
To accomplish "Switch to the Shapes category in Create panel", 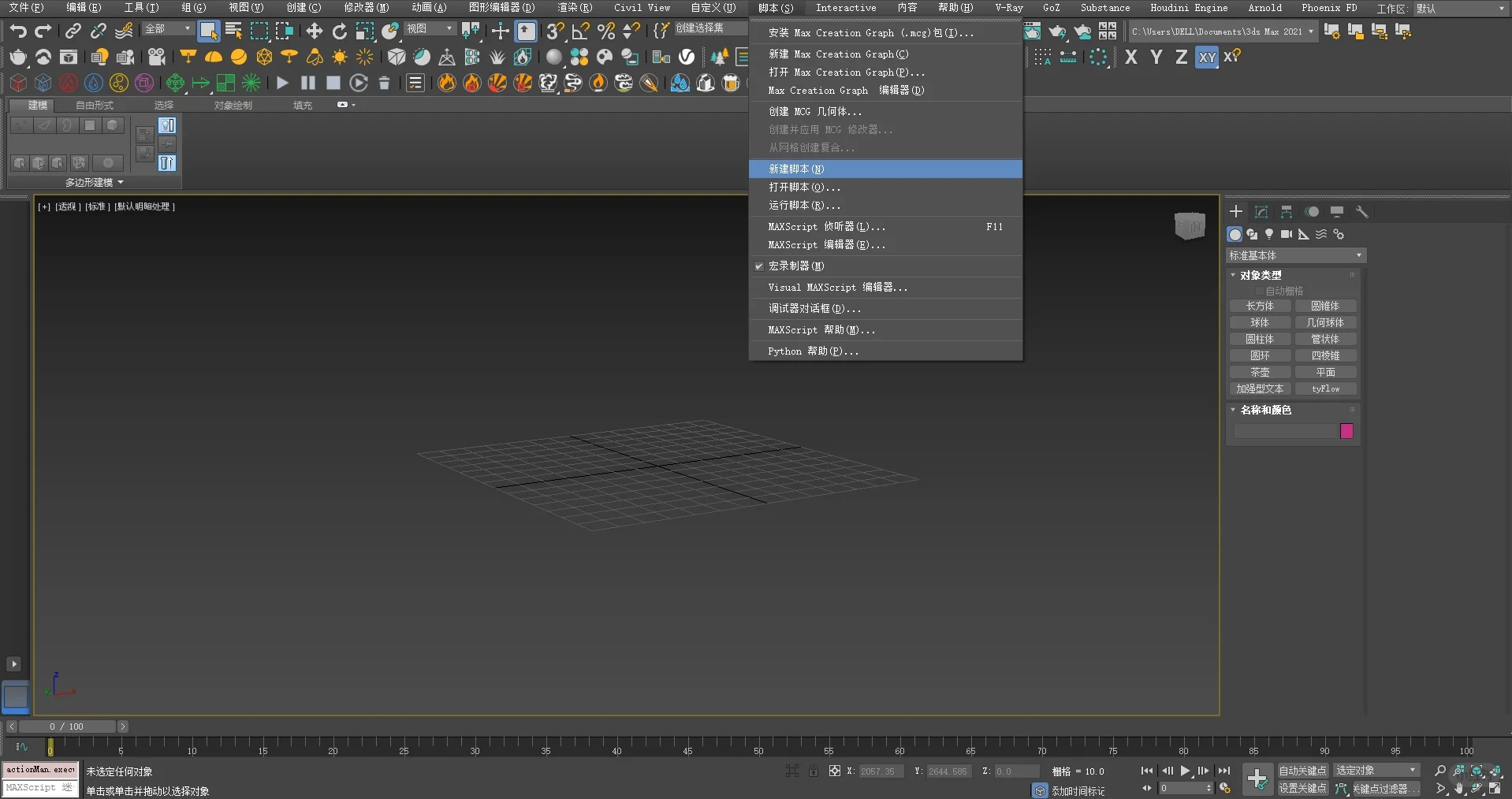I will 1252,234.
